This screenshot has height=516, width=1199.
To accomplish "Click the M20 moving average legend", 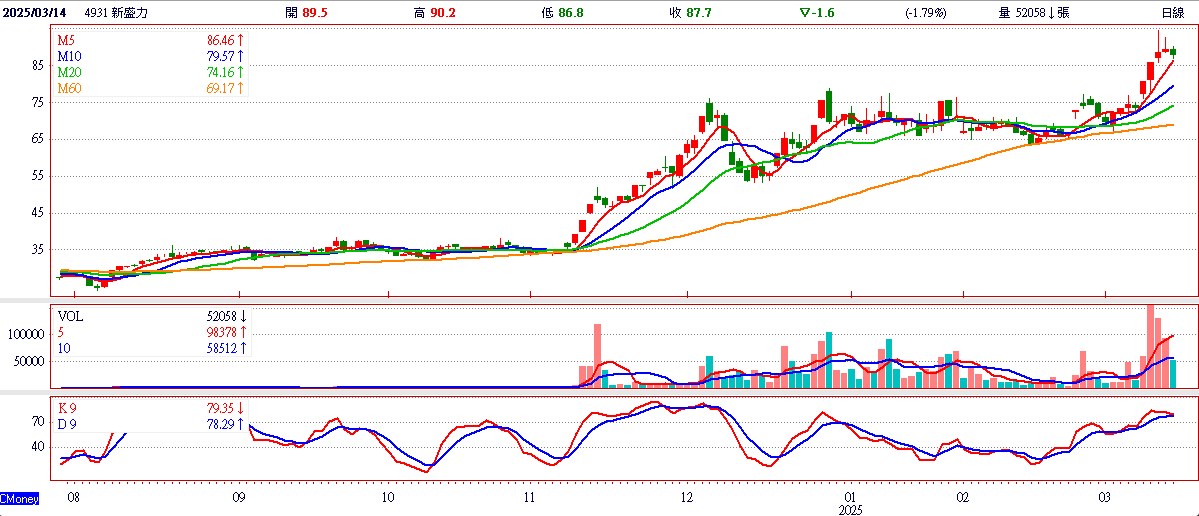I will point(70,73).
